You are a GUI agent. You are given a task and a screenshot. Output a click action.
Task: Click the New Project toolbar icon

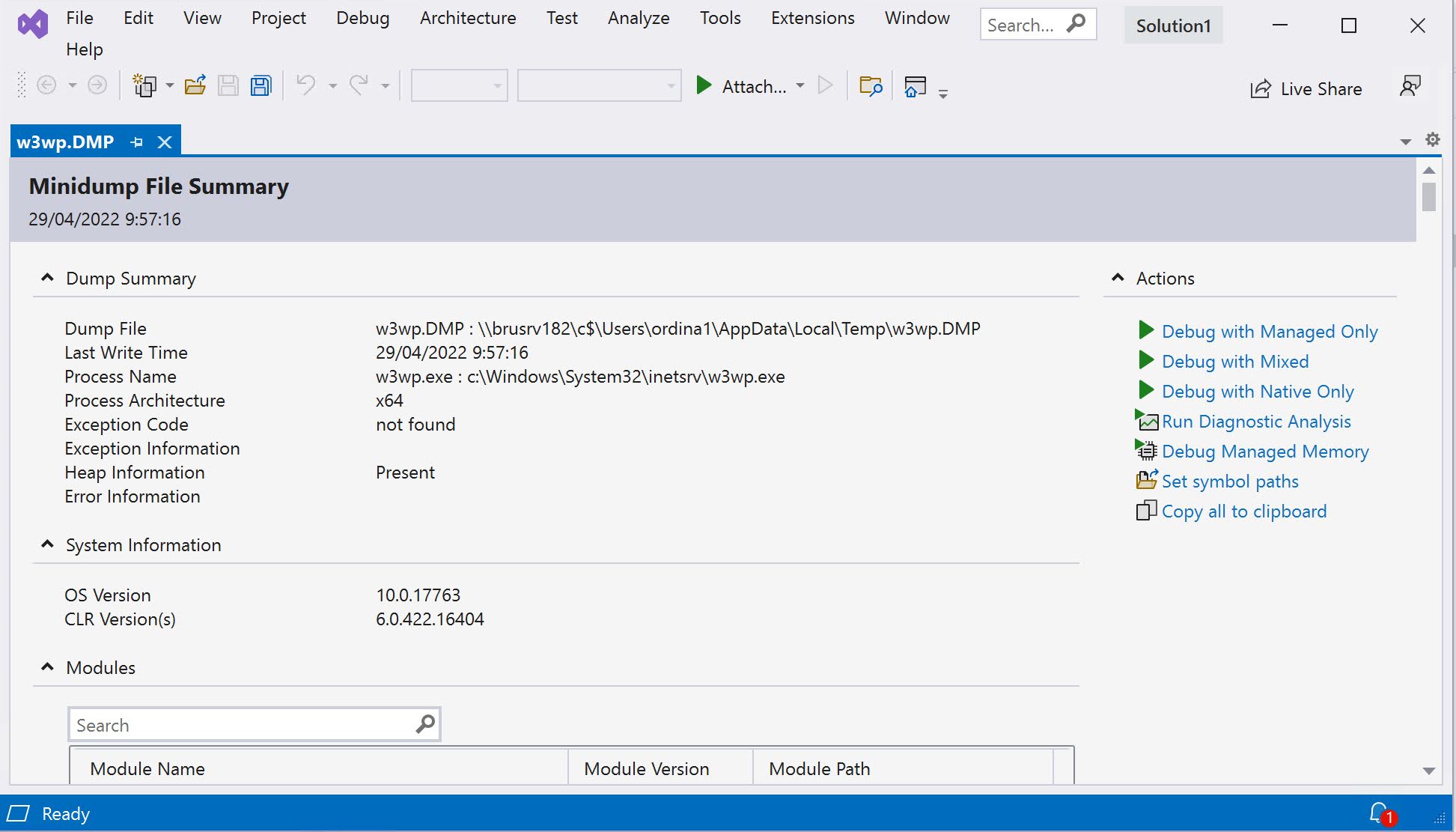click(144, 86)
